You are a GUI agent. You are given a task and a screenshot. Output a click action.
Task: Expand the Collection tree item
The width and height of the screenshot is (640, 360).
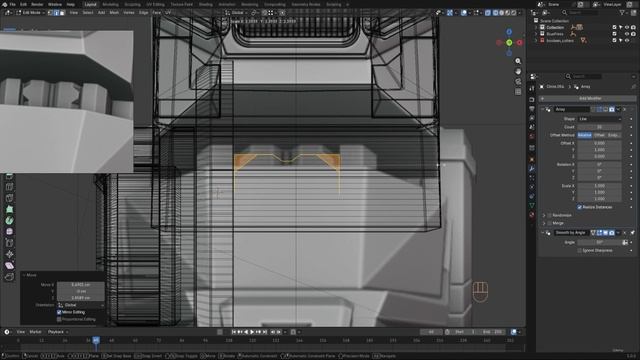pos(536,27)
